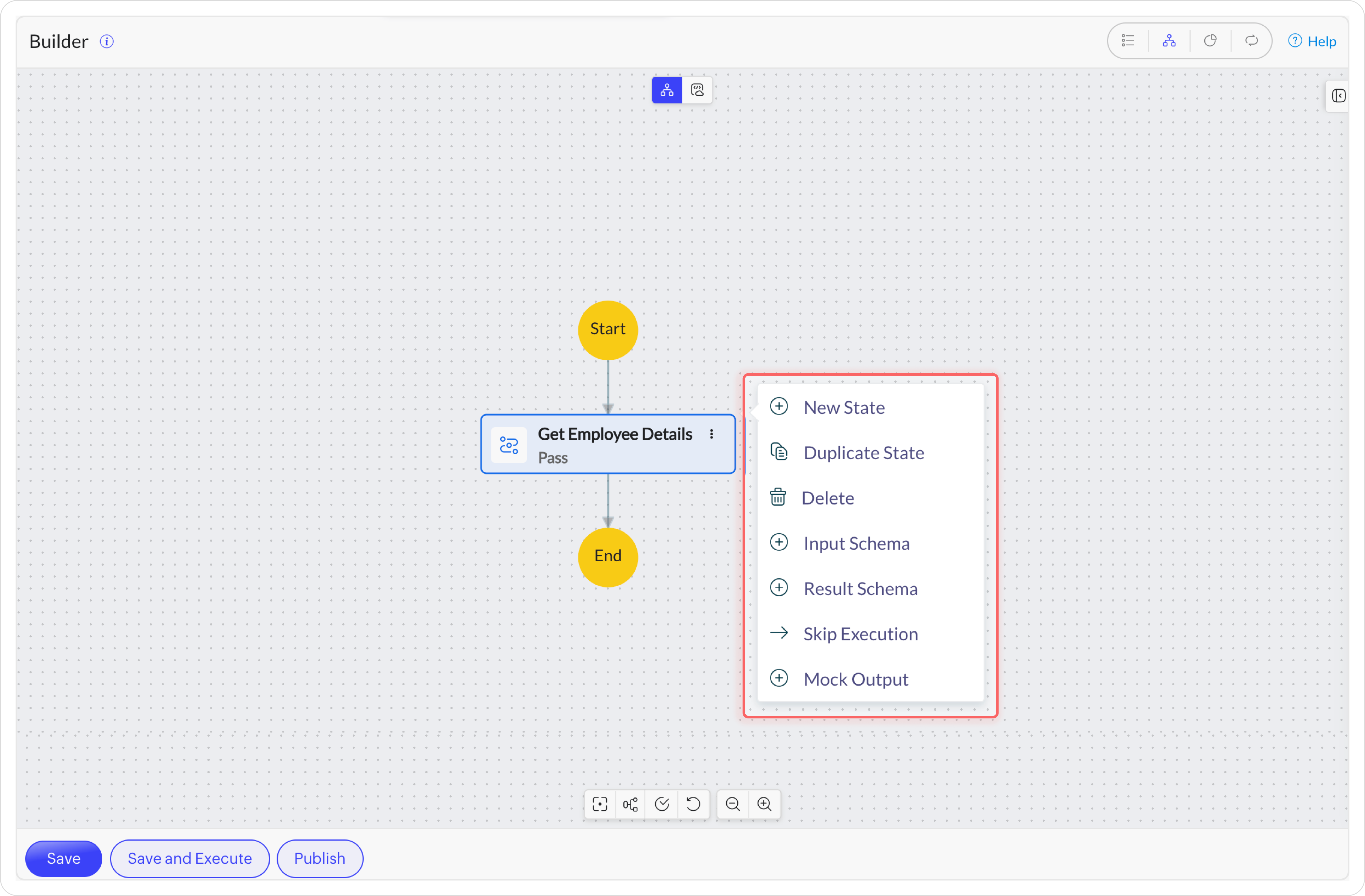Select the Start node on canvas

point(608,330)
